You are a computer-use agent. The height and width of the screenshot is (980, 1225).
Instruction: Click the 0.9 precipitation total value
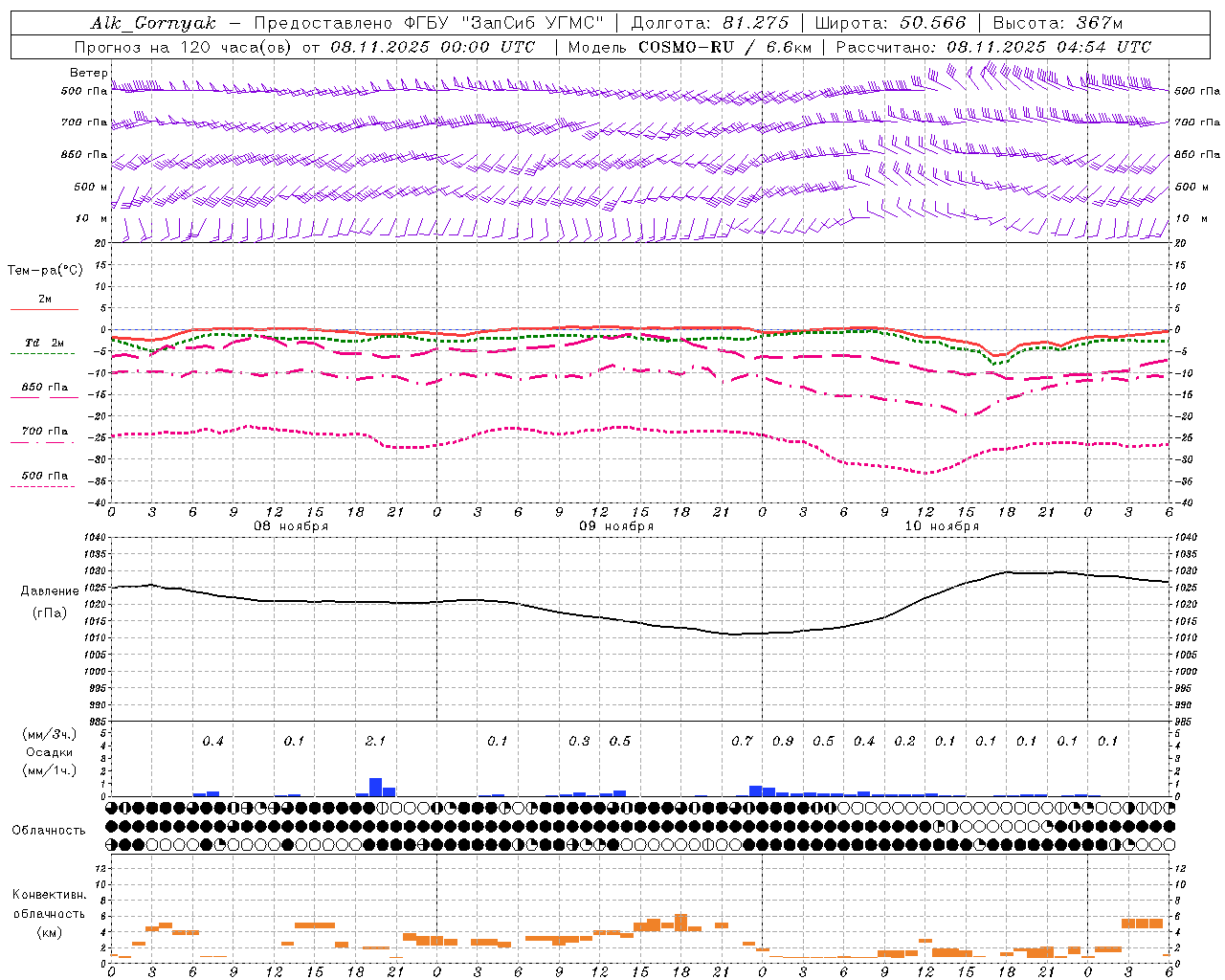(783, 742)
